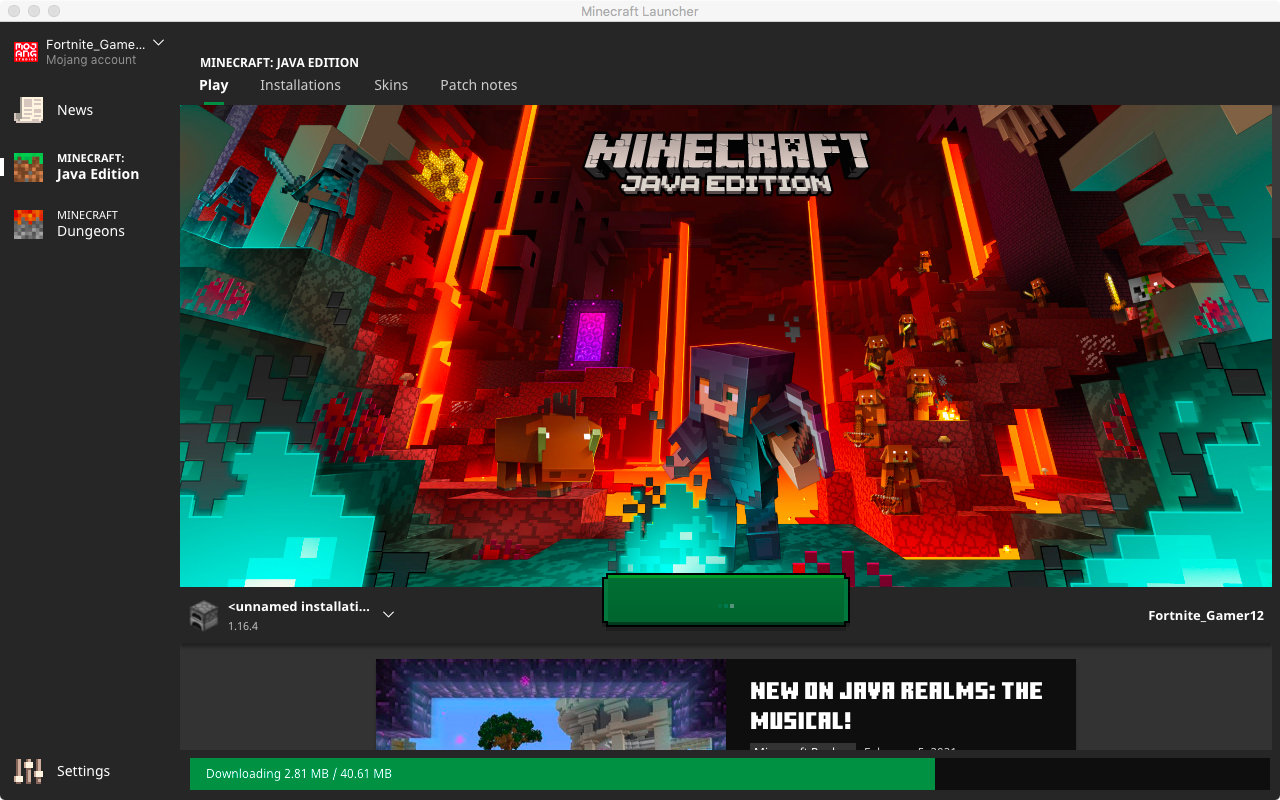
Task: Open the unnamed installation 1.16.4 selector
Action: (298, 615)
